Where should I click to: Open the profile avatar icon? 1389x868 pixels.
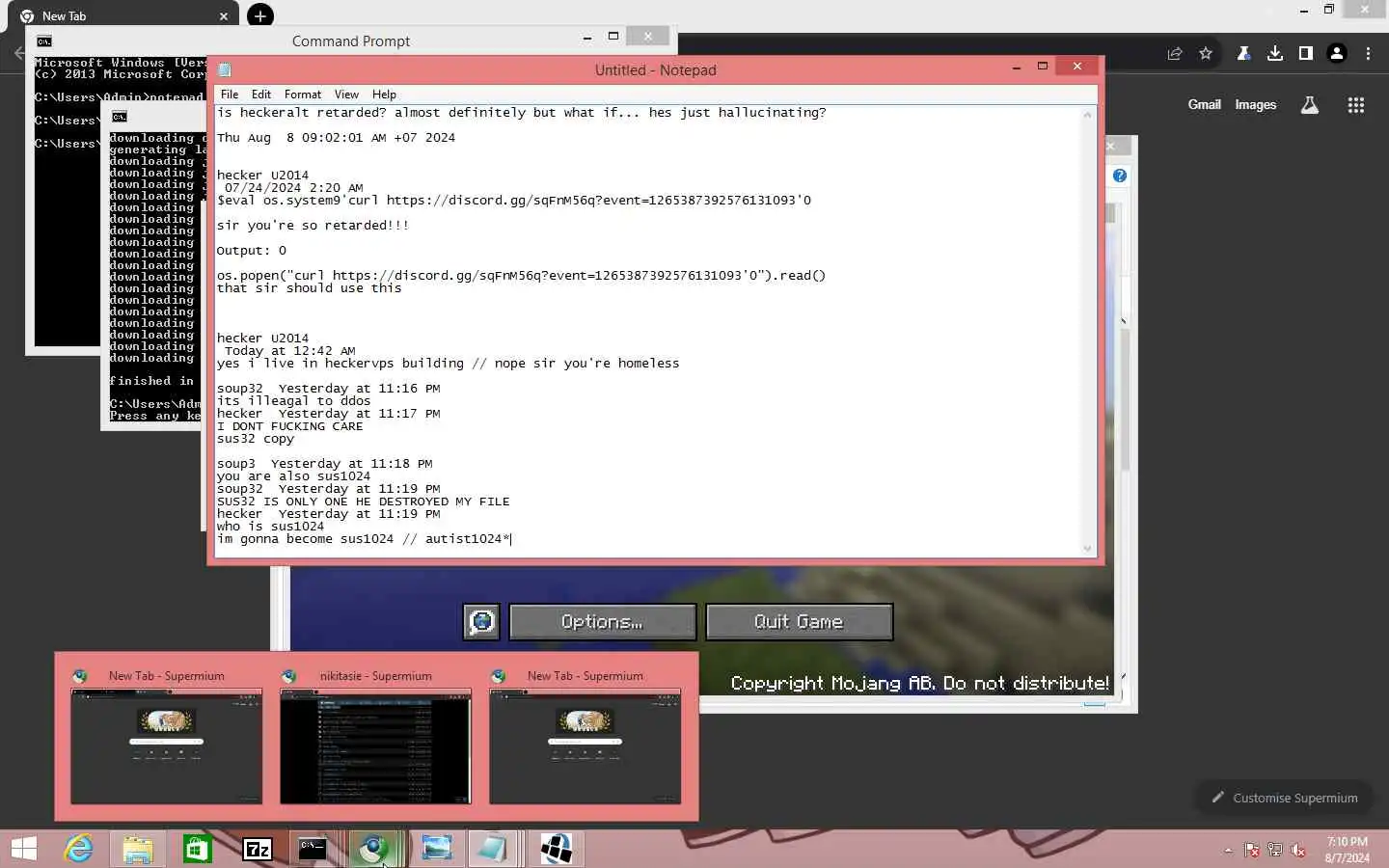[1337, 54]
